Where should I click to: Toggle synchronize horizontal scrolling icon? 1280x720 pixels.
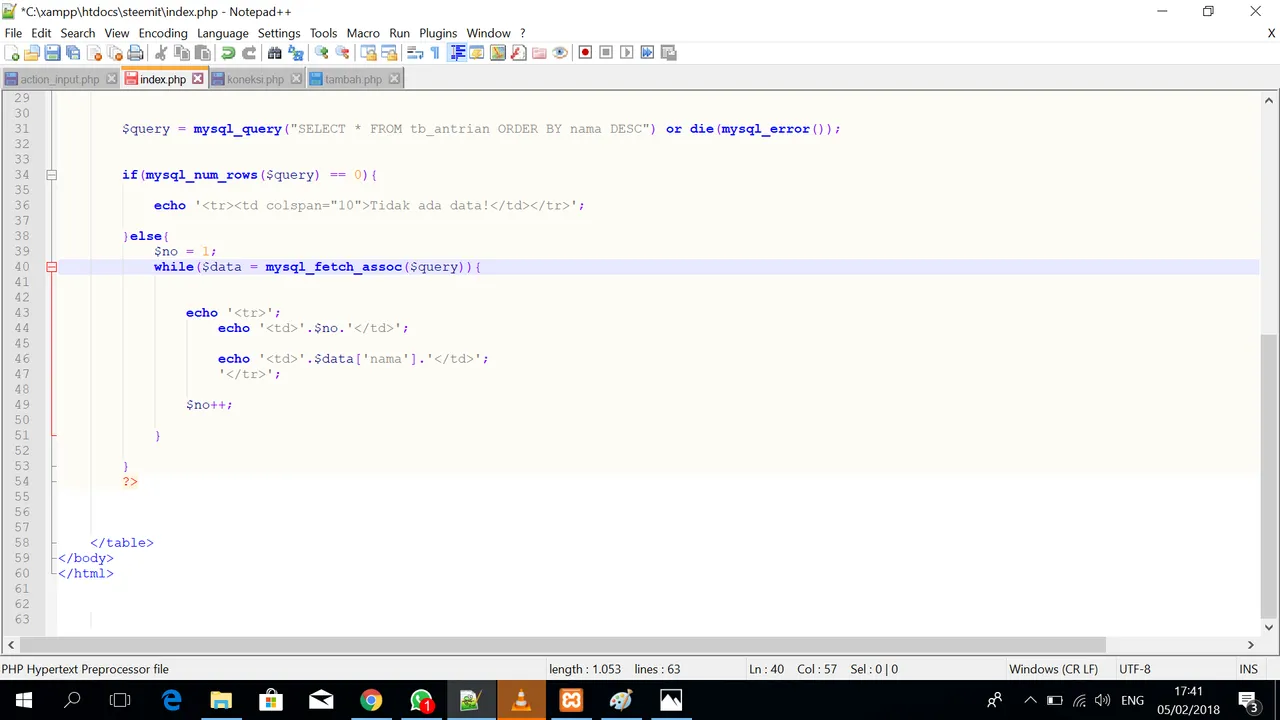[389, 52]
